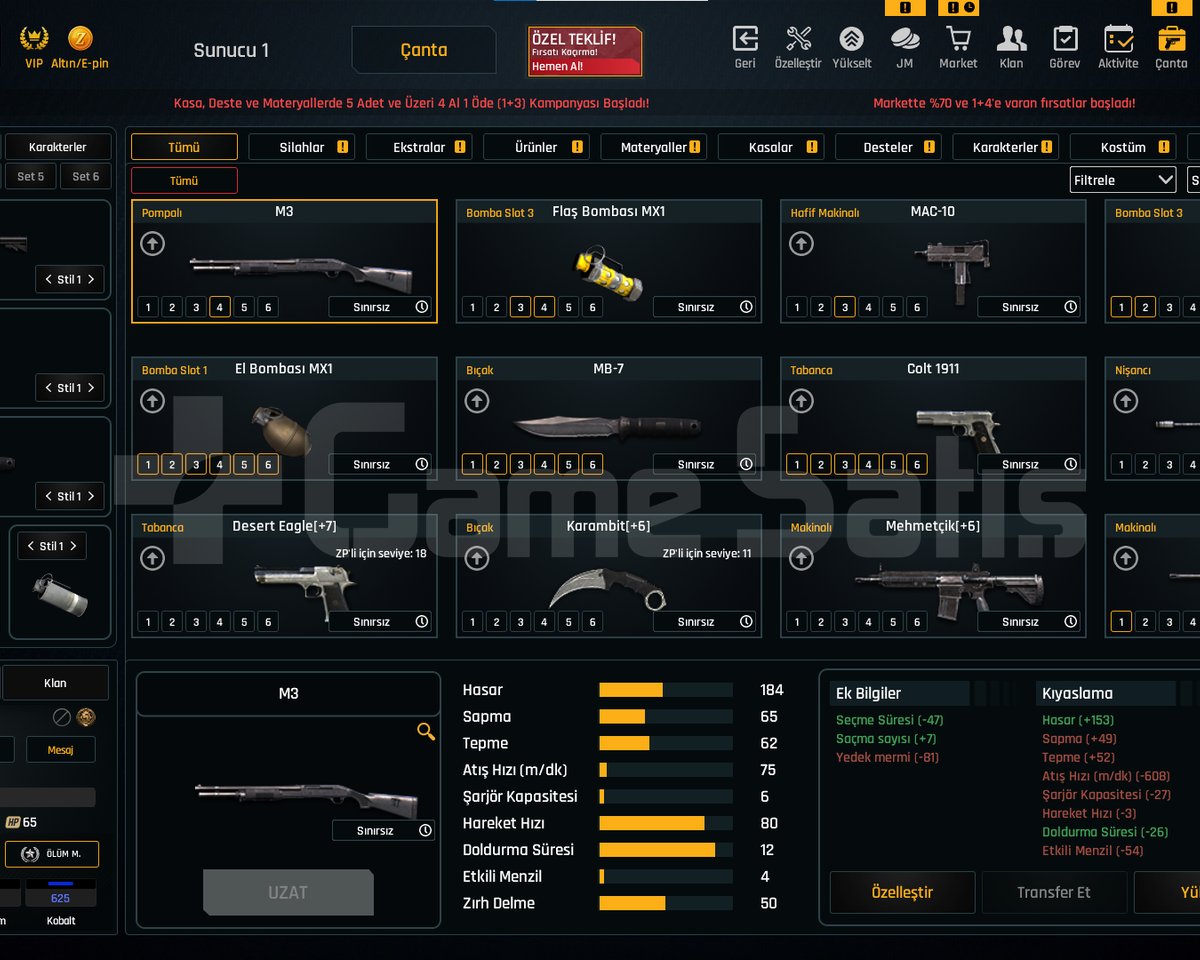Select the El Bombası MX1 grenade image
Viewport: 1200px width, 960px height.
point(282,431)
